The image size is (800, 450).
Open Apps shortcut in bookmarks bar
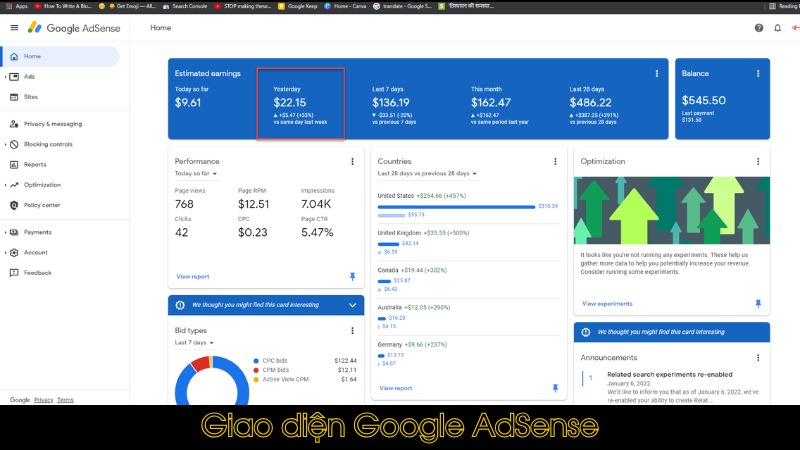17,6
